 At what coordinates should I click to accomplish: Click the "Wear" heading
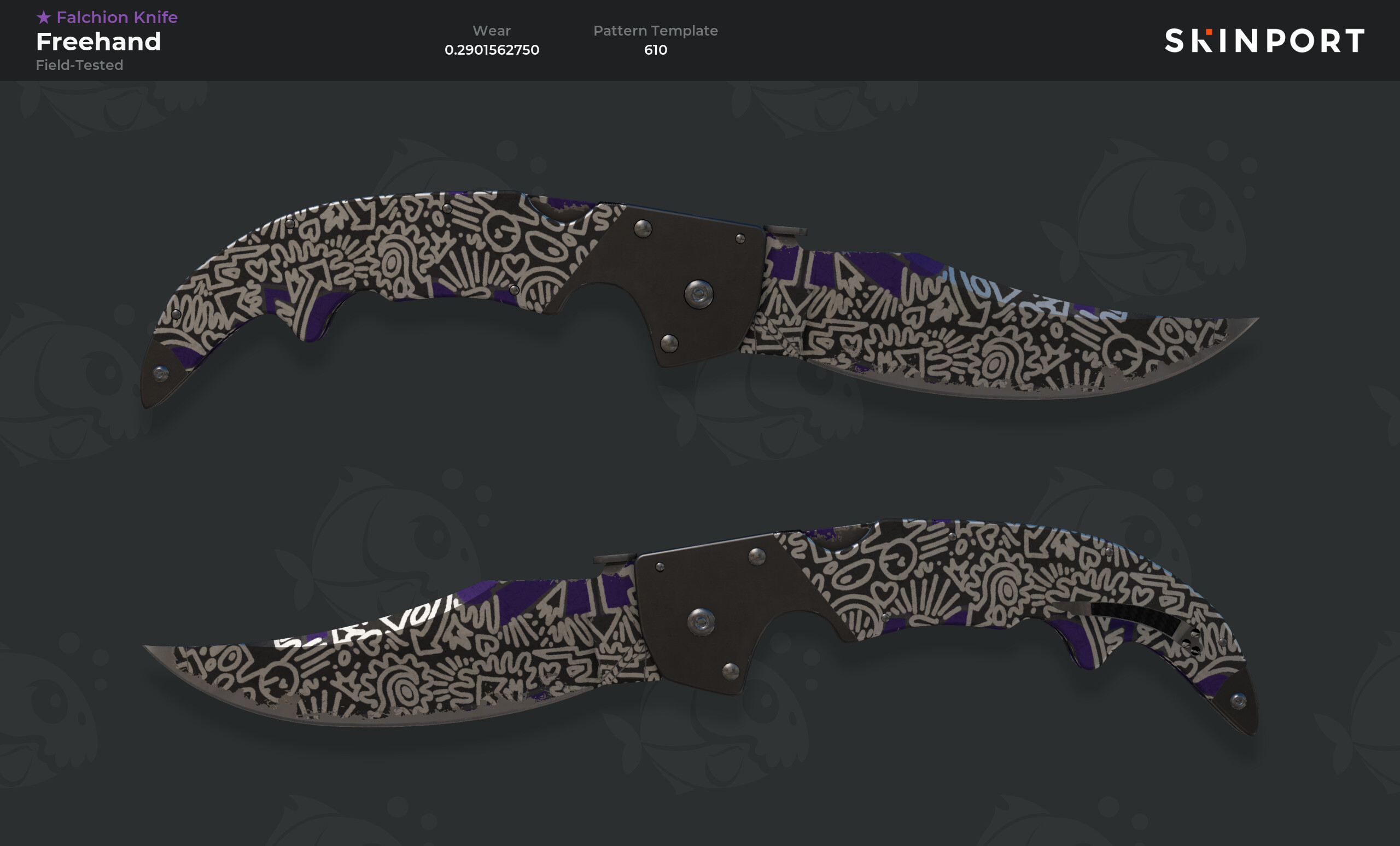point(492,31)
